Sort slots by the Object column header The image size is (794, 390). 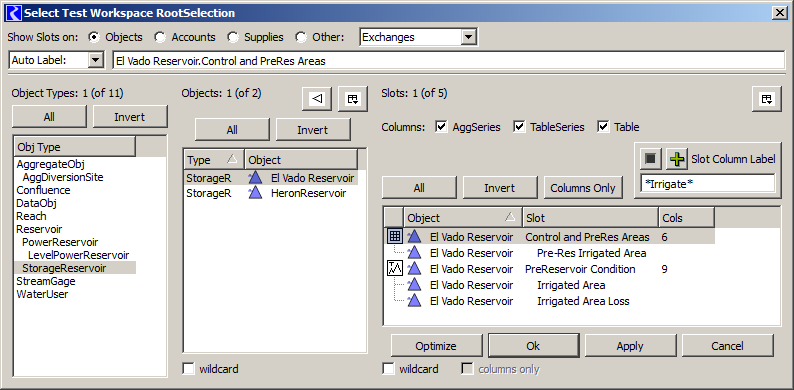pyautogui.click(x=463, y=218)
